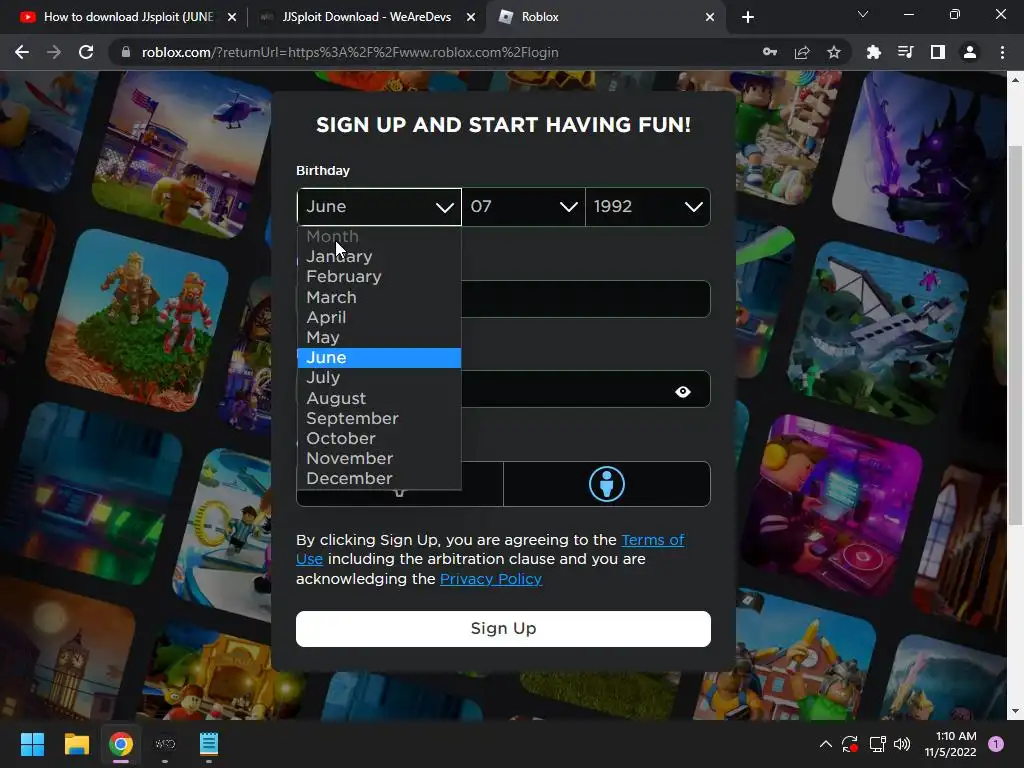Click the browser address bar URL
The height and width of the screenshot is (768, 1024).
tap(350, 52)
